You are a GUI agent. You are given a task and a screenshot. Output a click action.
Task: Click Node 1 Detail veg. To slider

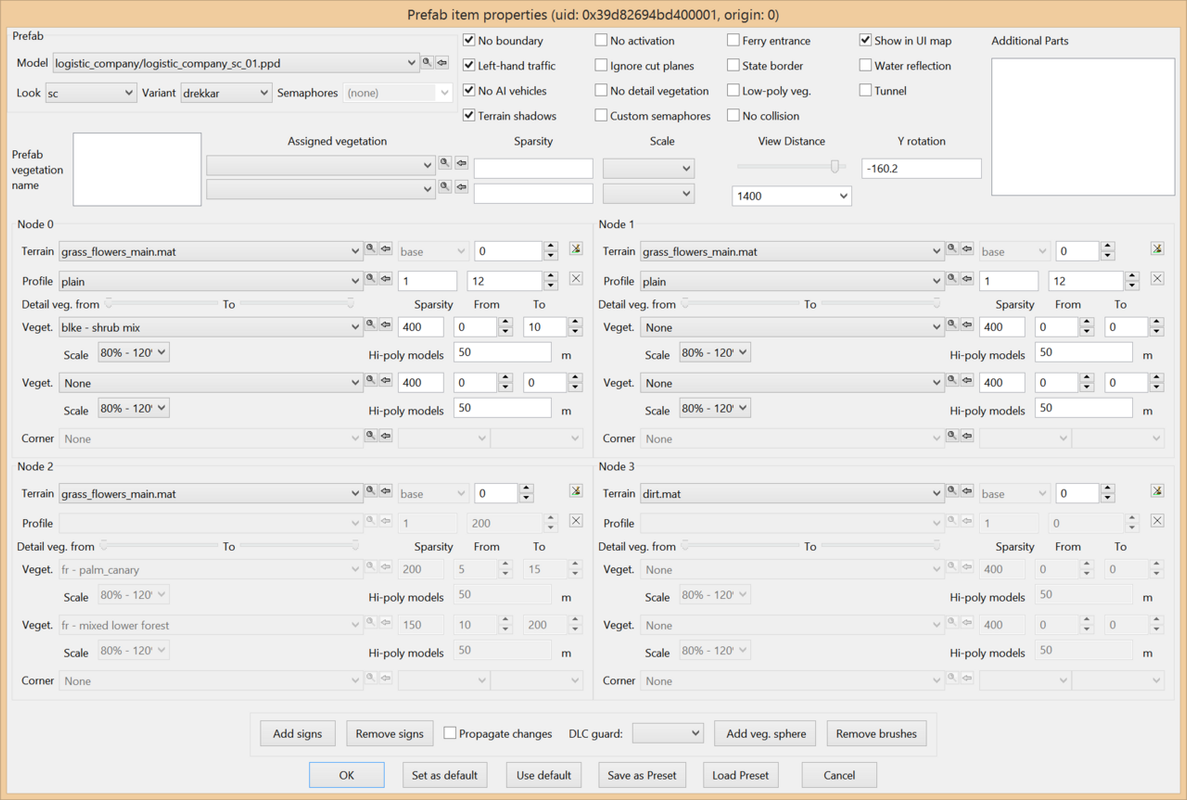pos(880,304)
